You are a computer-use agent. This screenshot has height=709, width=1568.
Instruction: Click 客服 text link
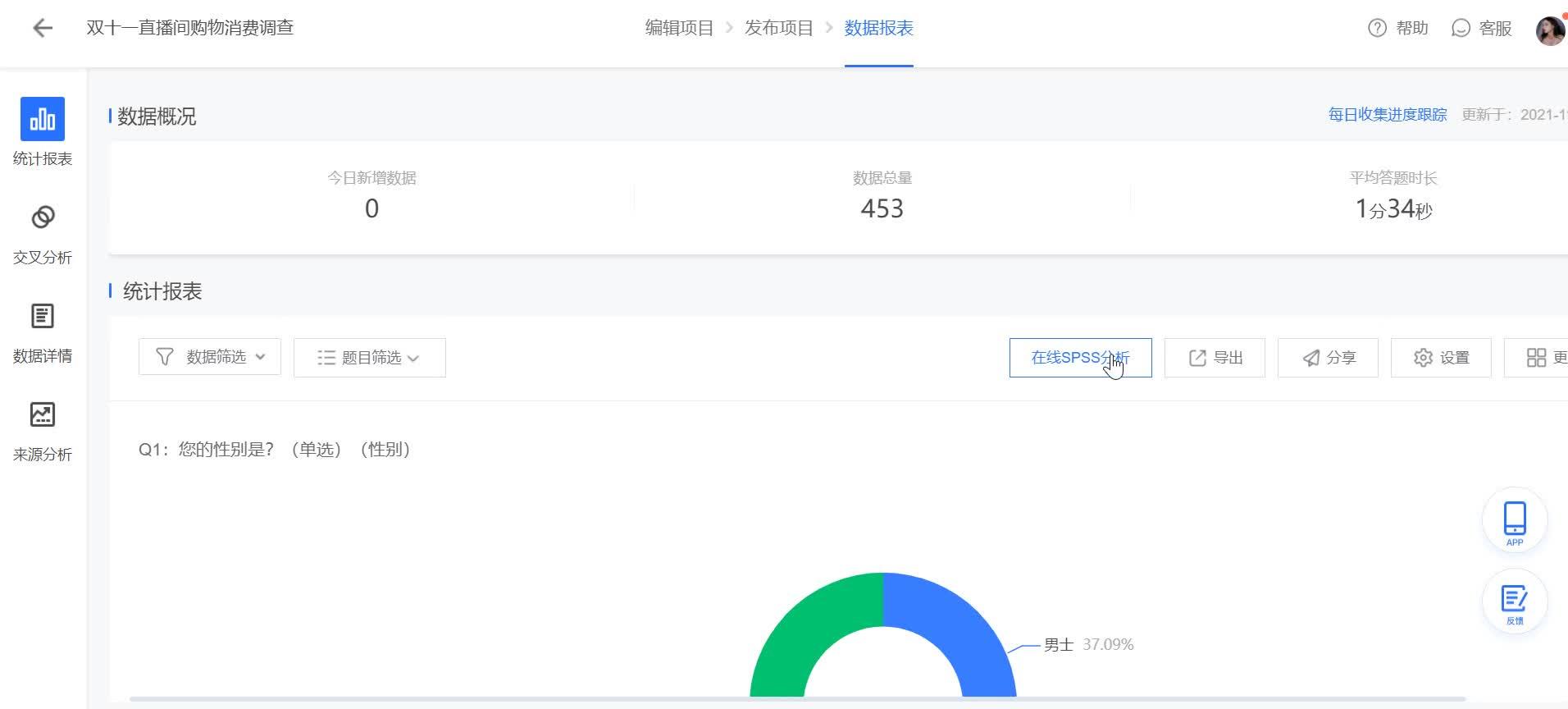coord(1495,28)
